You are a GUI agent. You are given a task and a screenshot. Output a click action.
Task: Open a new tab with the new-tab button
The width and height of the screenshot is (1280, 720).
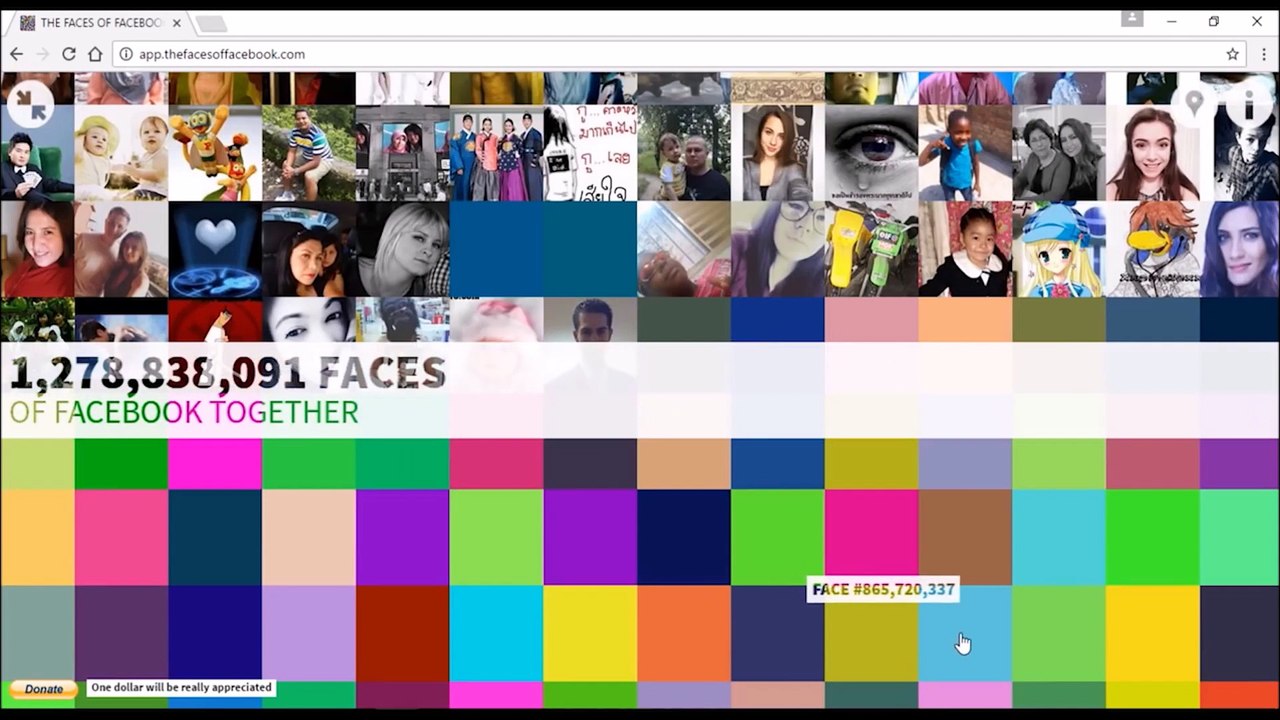[210, 23]
